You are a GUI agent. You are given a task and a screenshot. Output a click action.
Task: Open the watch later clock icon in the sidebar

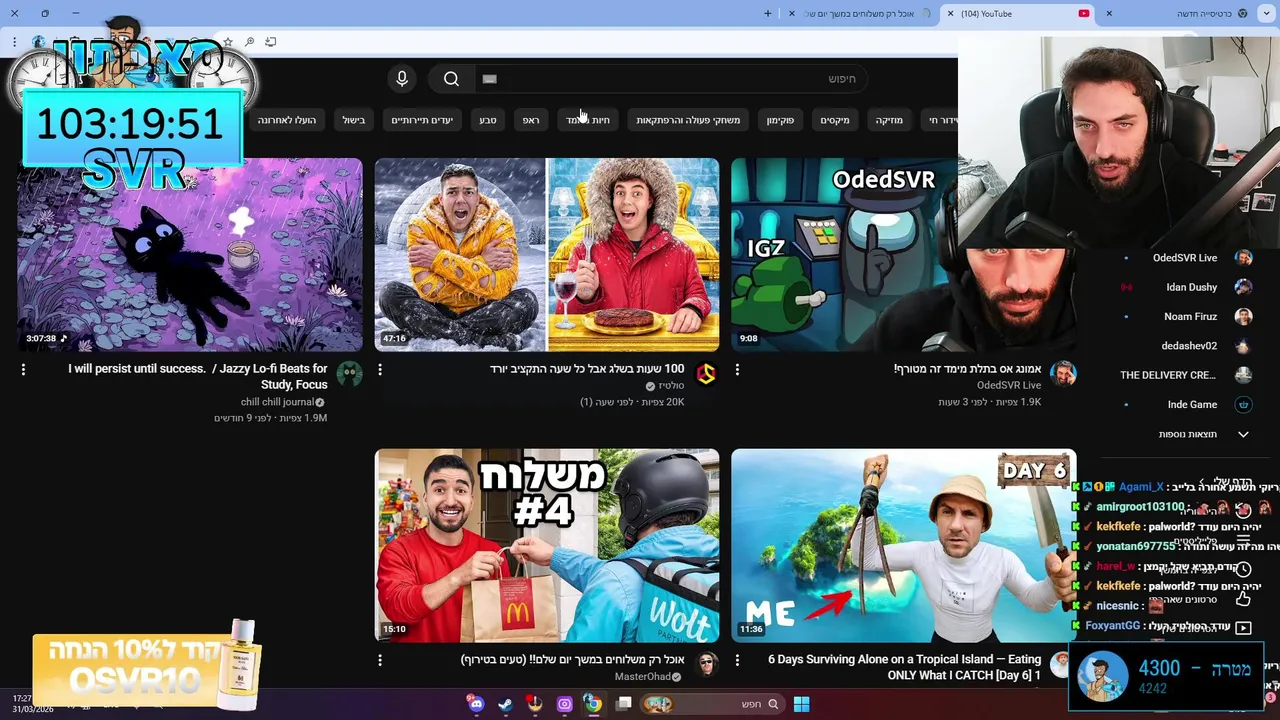point(1243,569)
